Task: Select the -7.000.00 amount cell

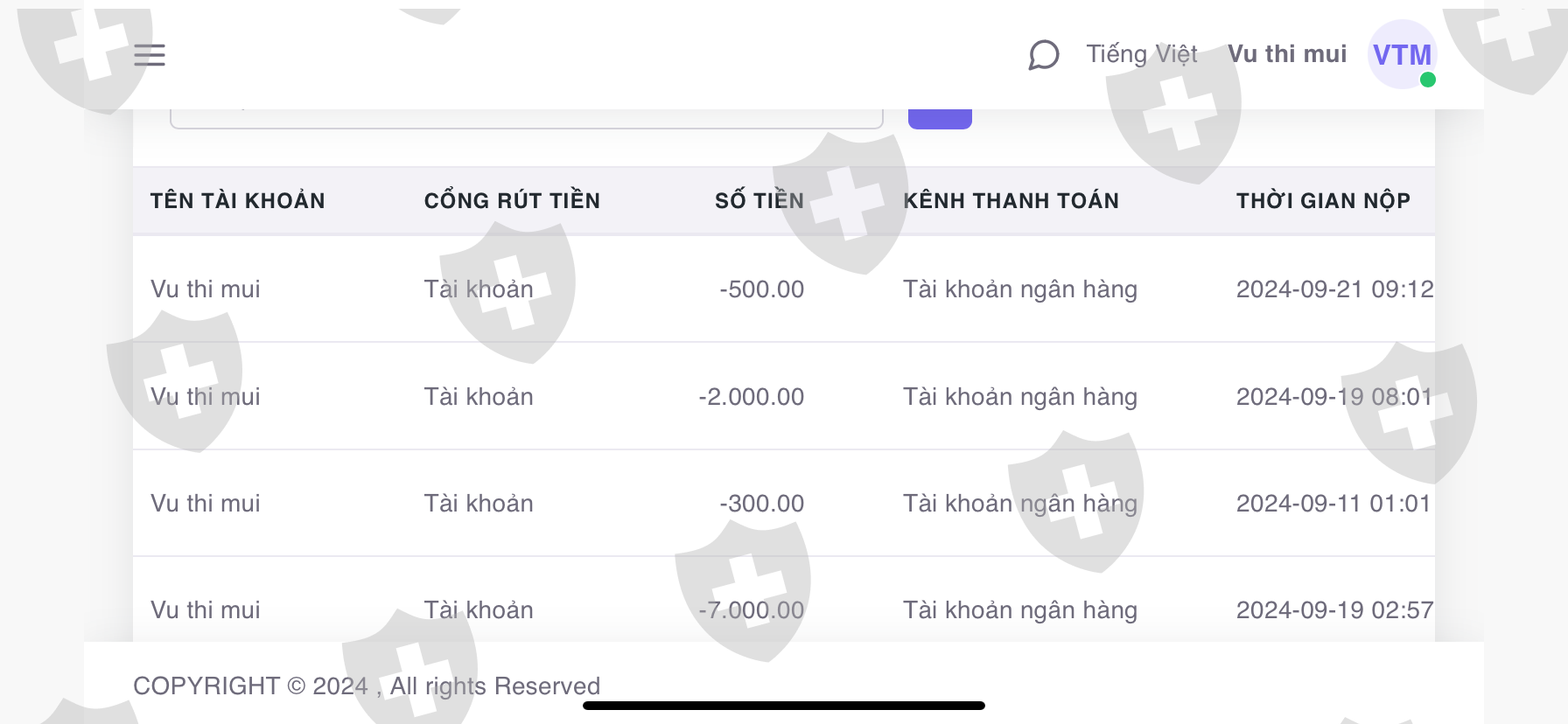Action: 751,610
